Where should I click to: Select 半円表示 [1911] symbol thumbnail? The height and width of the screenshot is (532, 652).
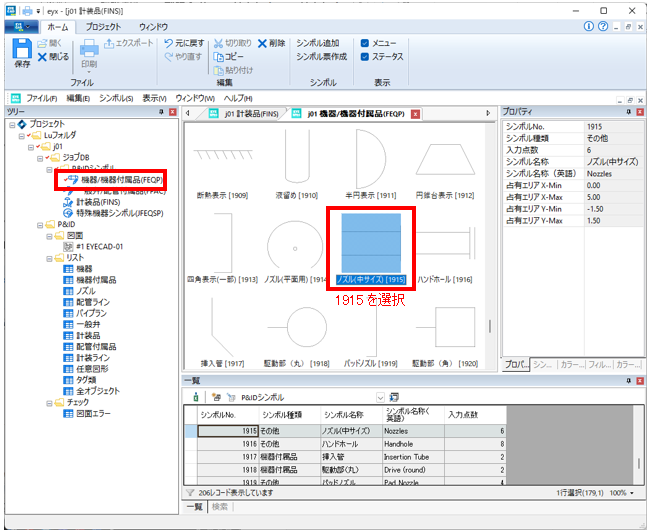pyautogui.click(x=370, y=164)
